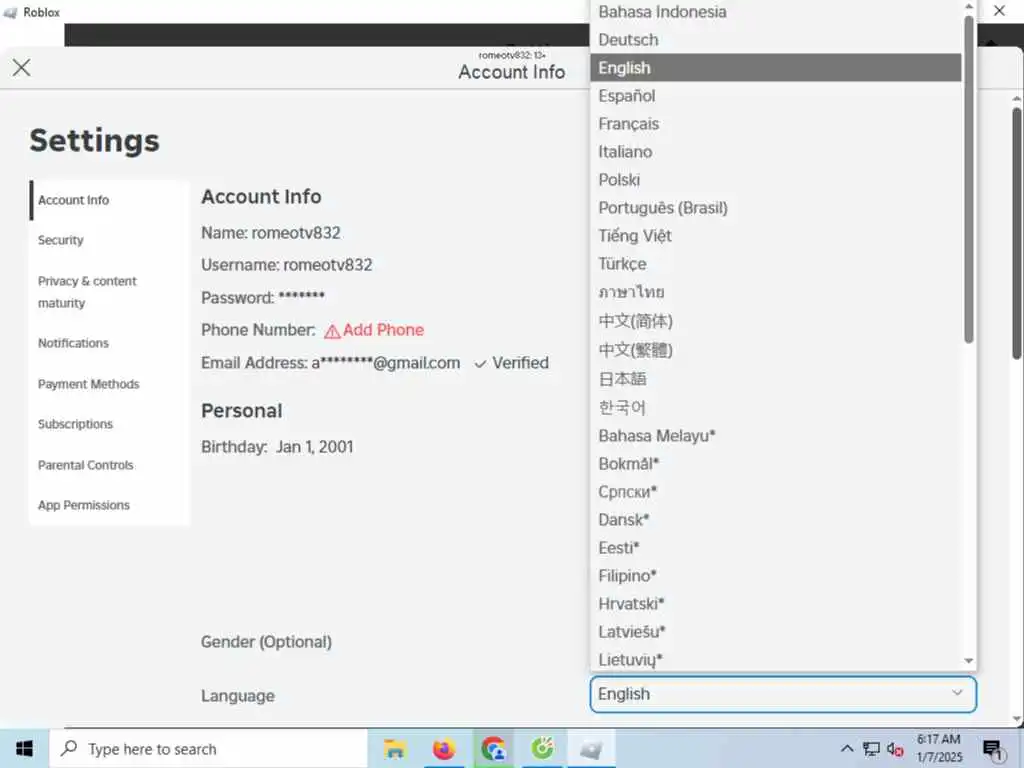
Task: Select Српски* language option
Action: 775,492
